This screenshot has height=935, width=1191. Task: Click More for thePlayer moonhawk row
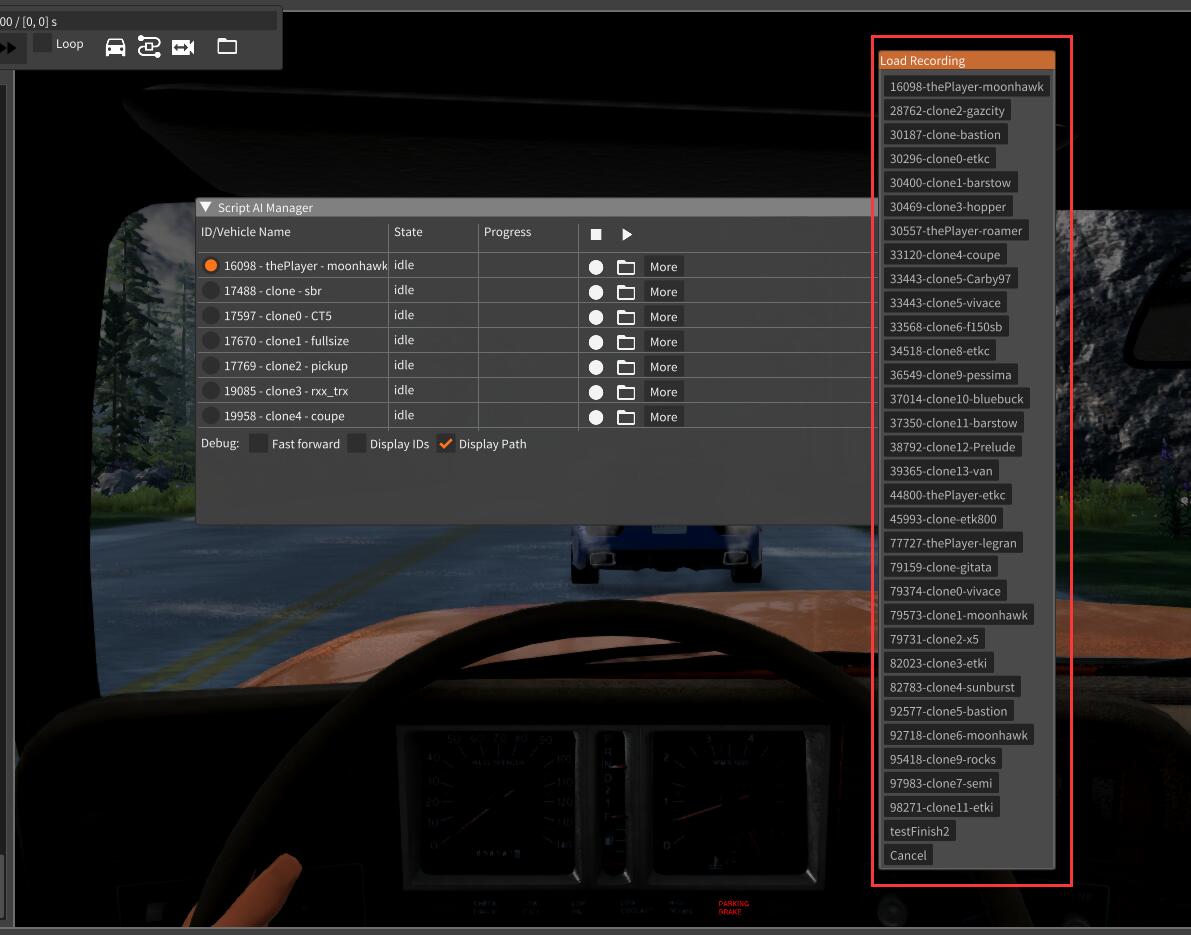(x=663, y=267)
